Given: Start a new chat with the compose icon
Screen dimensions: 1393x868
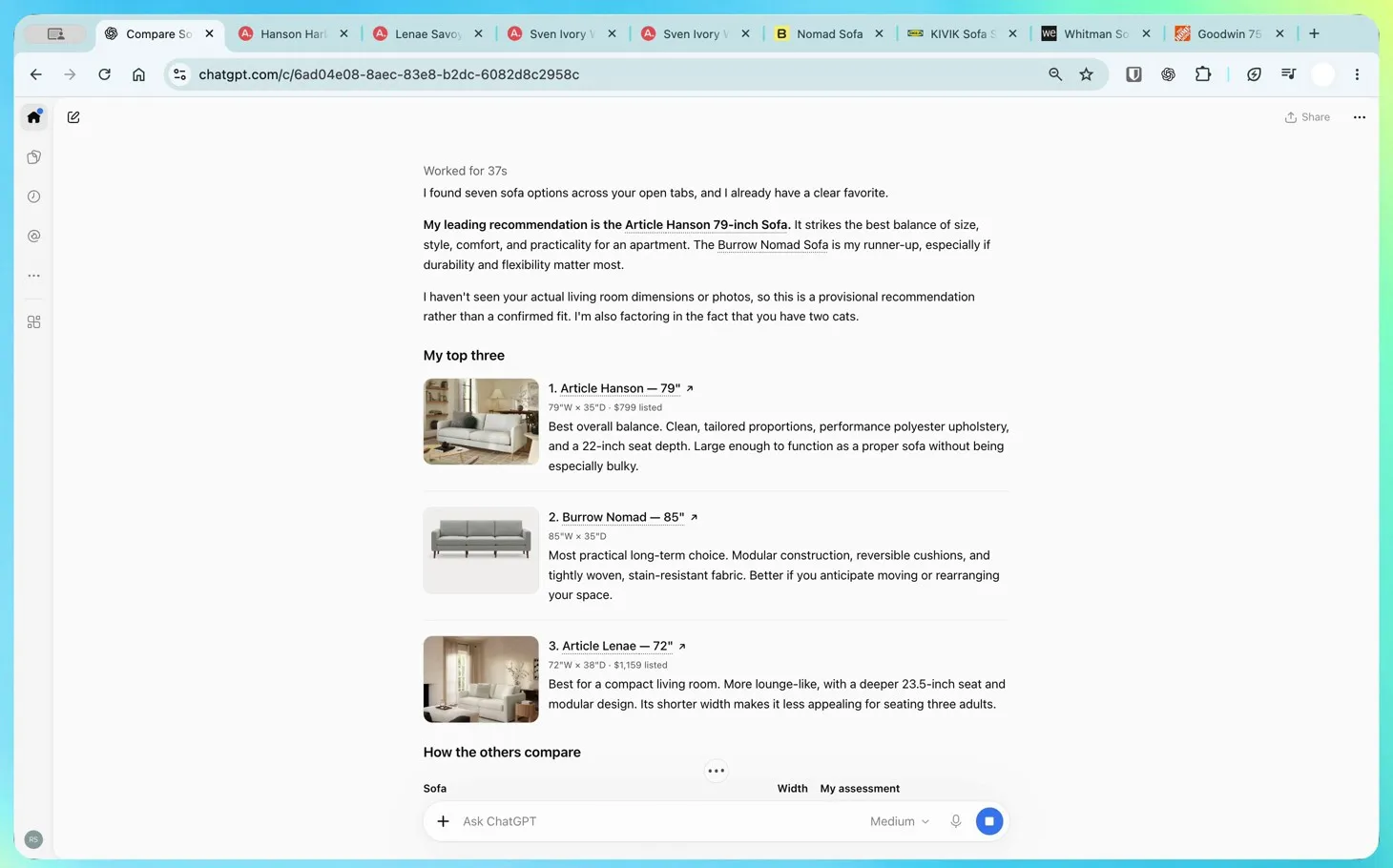Looking at the screenshot, I should click(73, 117).
